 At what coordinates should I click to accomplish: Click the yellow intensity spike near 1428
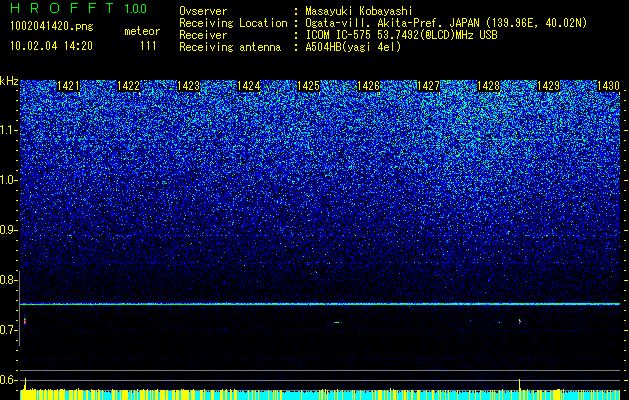coord(519,384)
